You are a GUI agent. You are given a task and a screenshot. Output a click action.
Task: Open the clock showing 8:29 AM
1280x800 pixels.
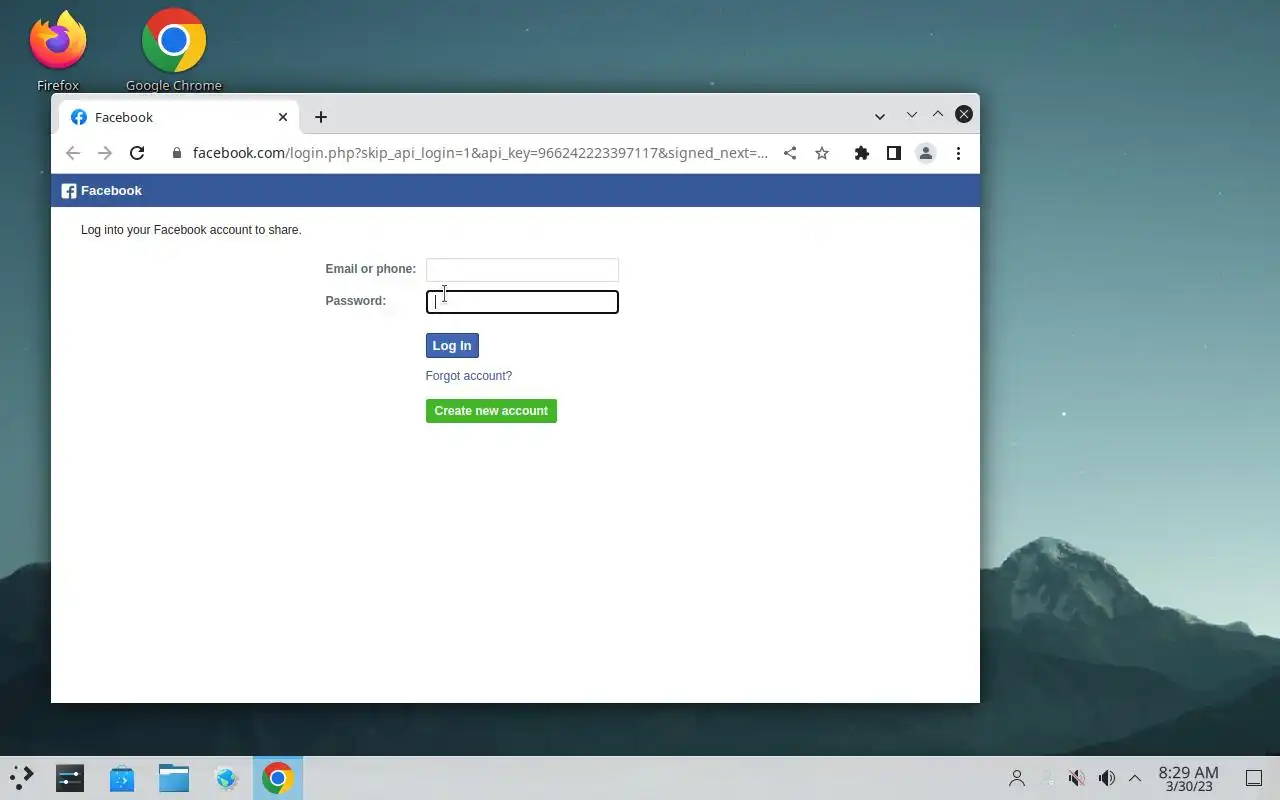(1188, 779)
